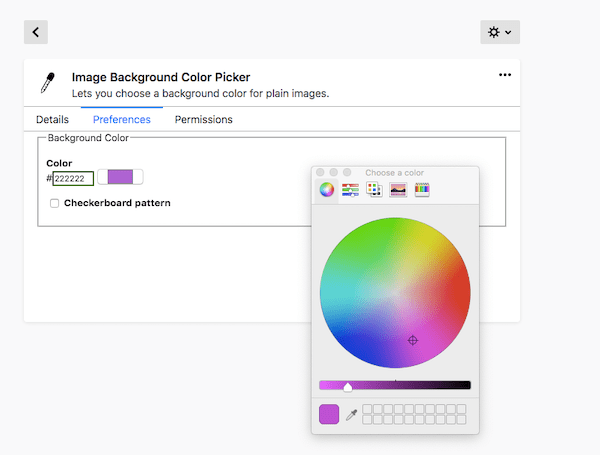Click the purple color swatch button
Screen dimensions: 600x455
tap(121, 177)
